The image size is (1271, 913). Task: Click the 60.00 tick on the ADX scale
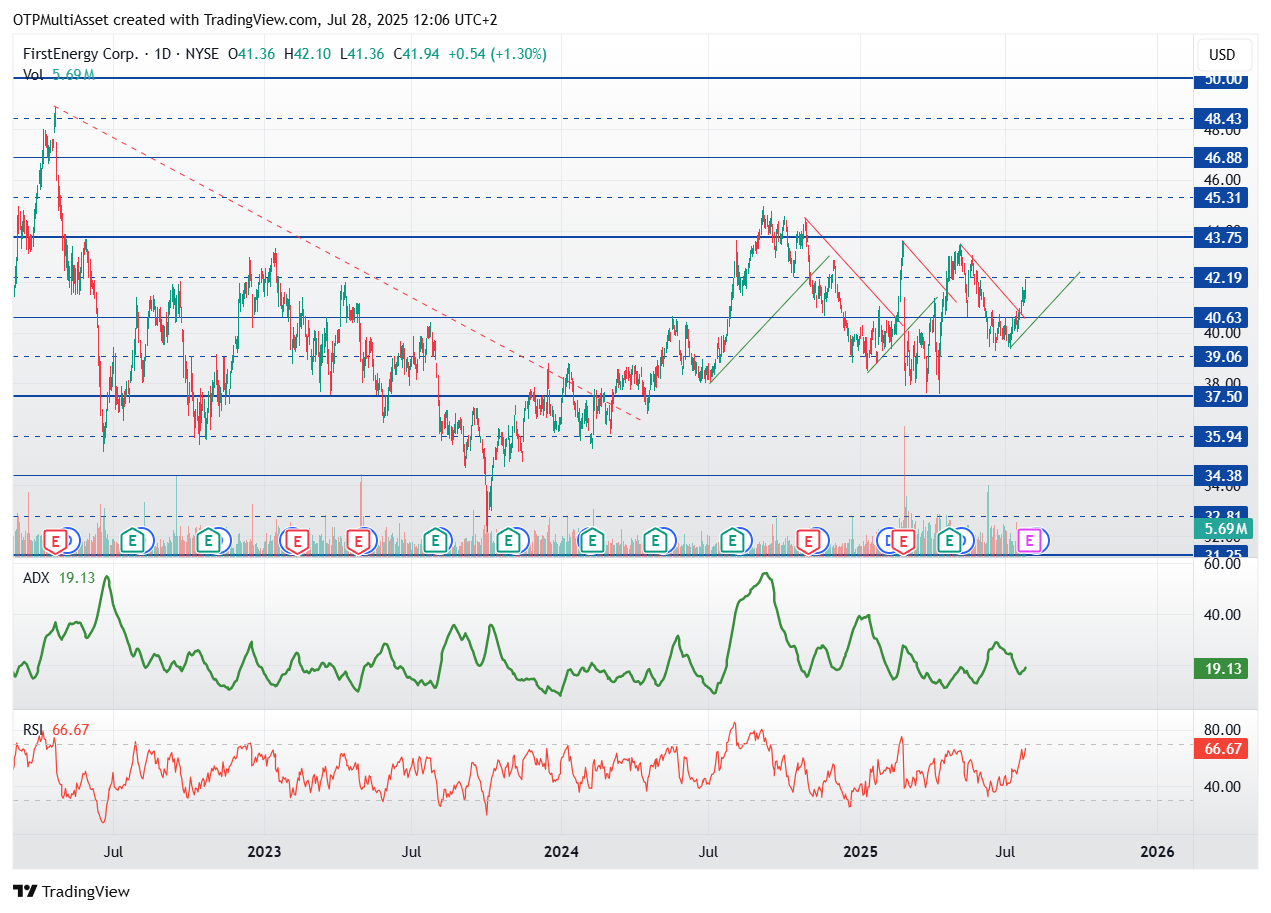(1224, 565)
